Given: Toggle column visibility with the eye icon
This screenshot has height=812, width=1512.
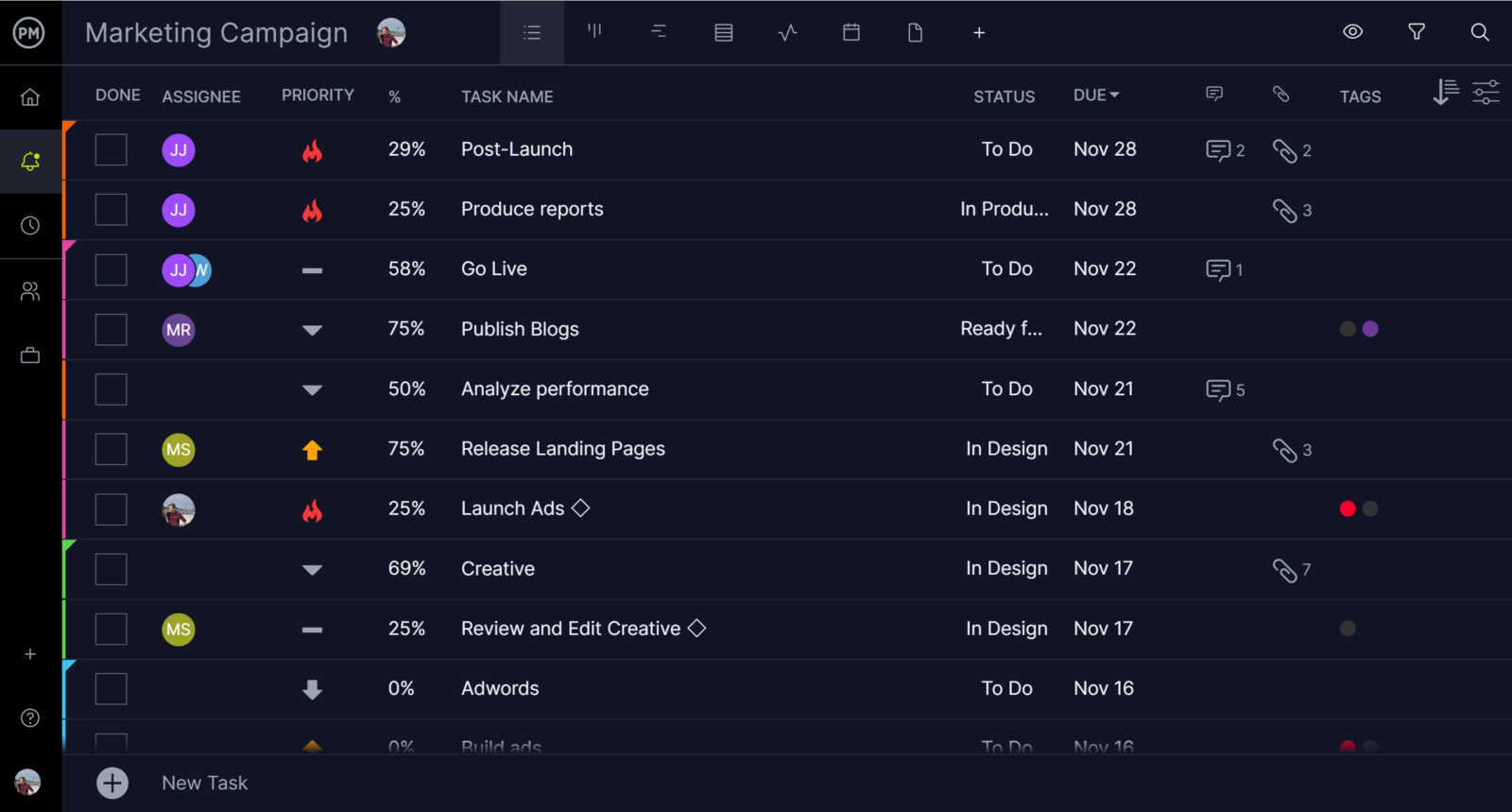Looking at the screenshot, I should pyautogui.click(x=1352, y=32).
